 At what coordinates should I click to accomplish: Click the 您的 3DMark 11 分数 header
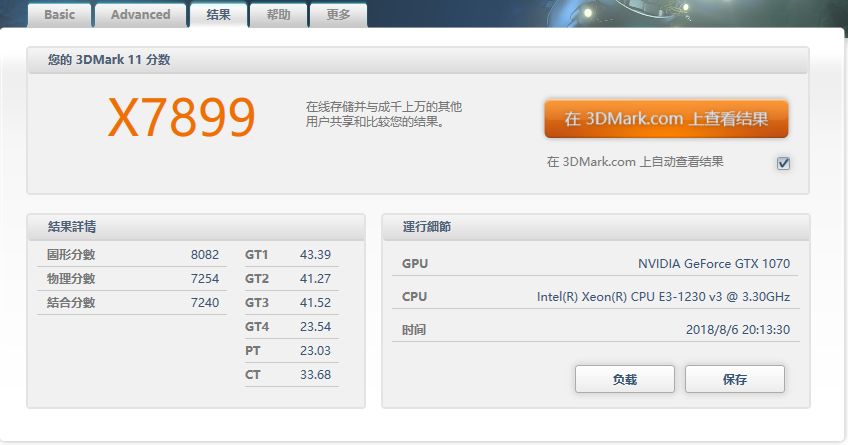click(418, 59)
